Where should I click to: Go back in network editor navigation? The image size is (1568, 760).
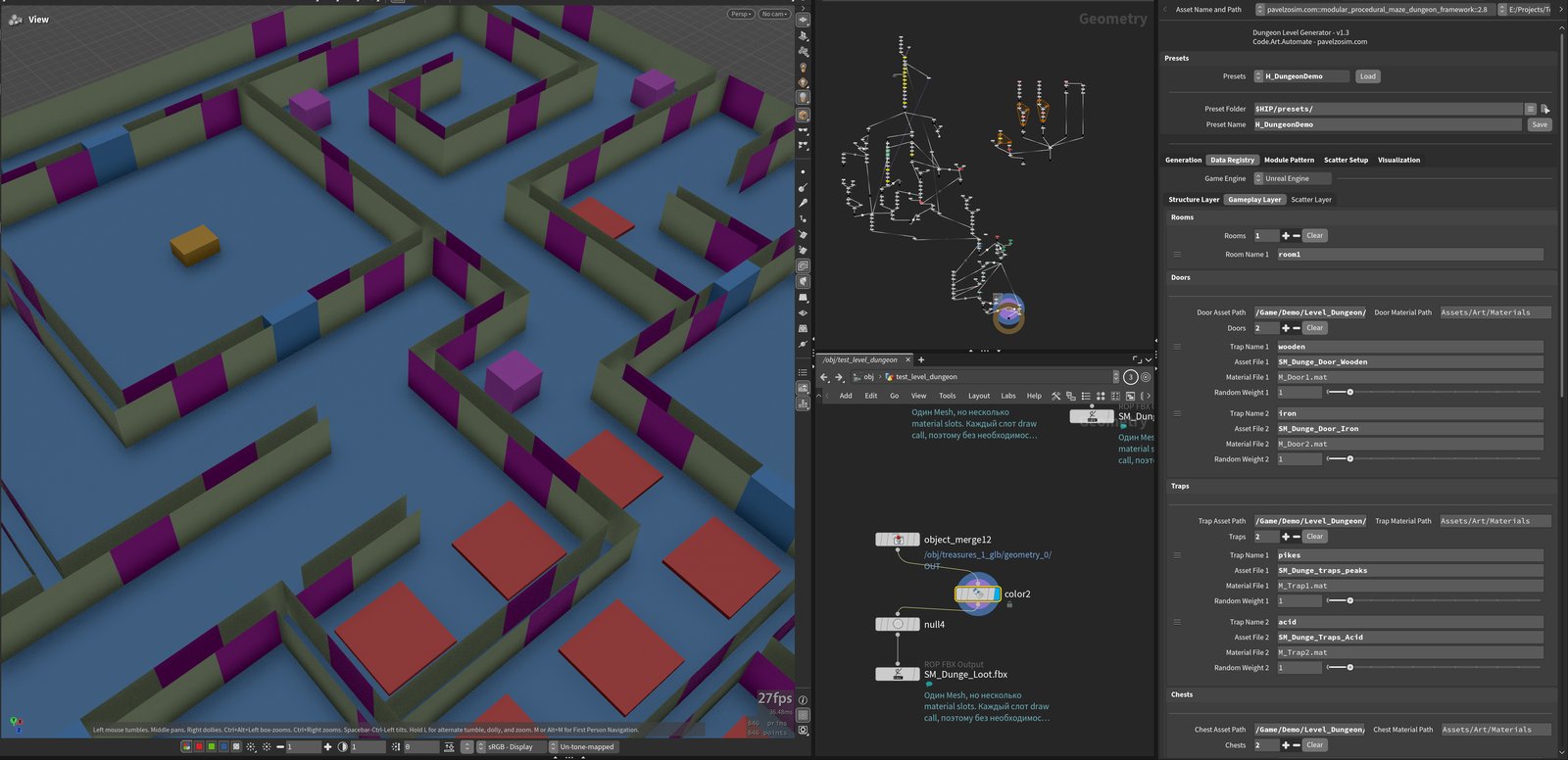tap(824, 377)
